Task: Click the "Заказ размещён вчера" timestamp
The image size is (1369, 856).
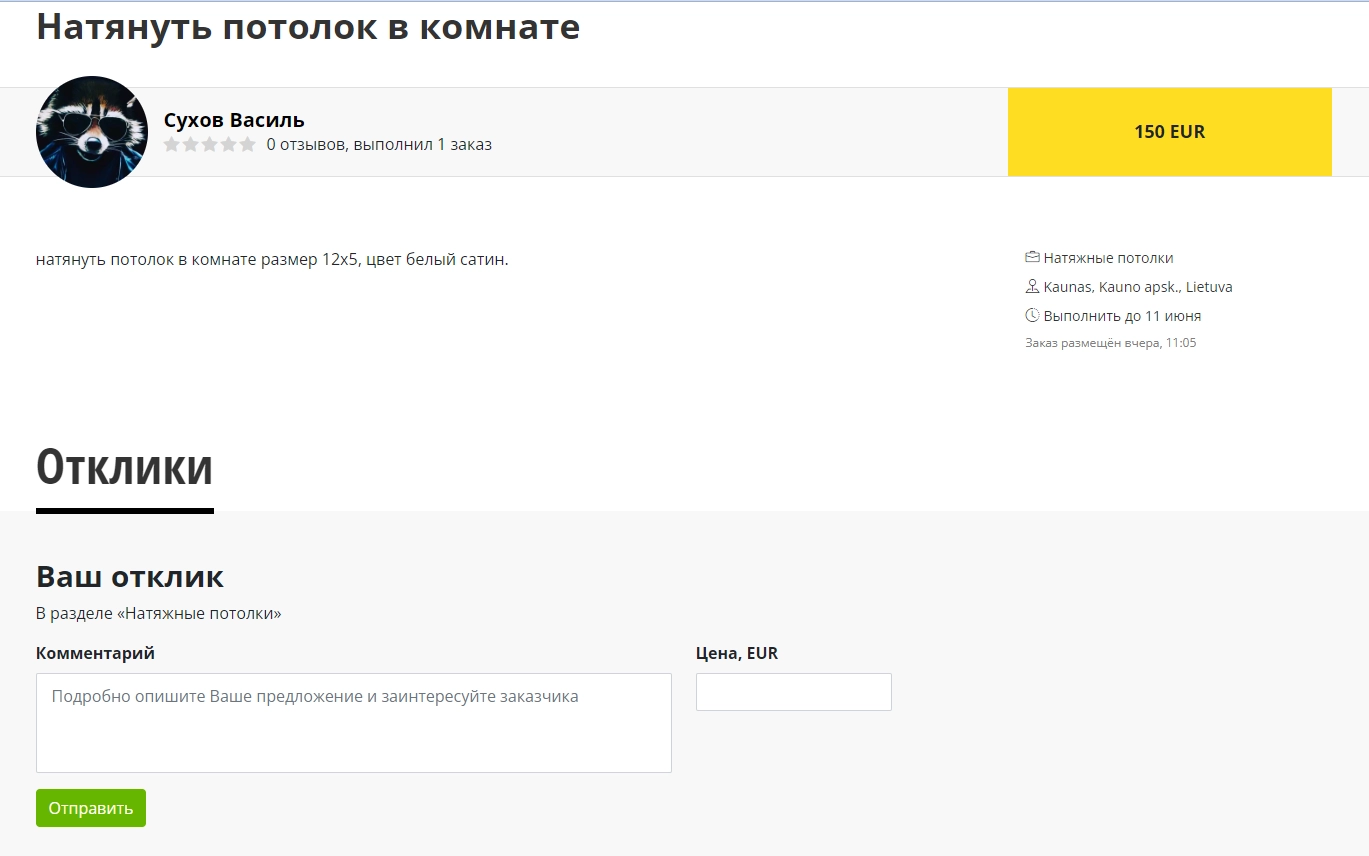Action: 1110,343
